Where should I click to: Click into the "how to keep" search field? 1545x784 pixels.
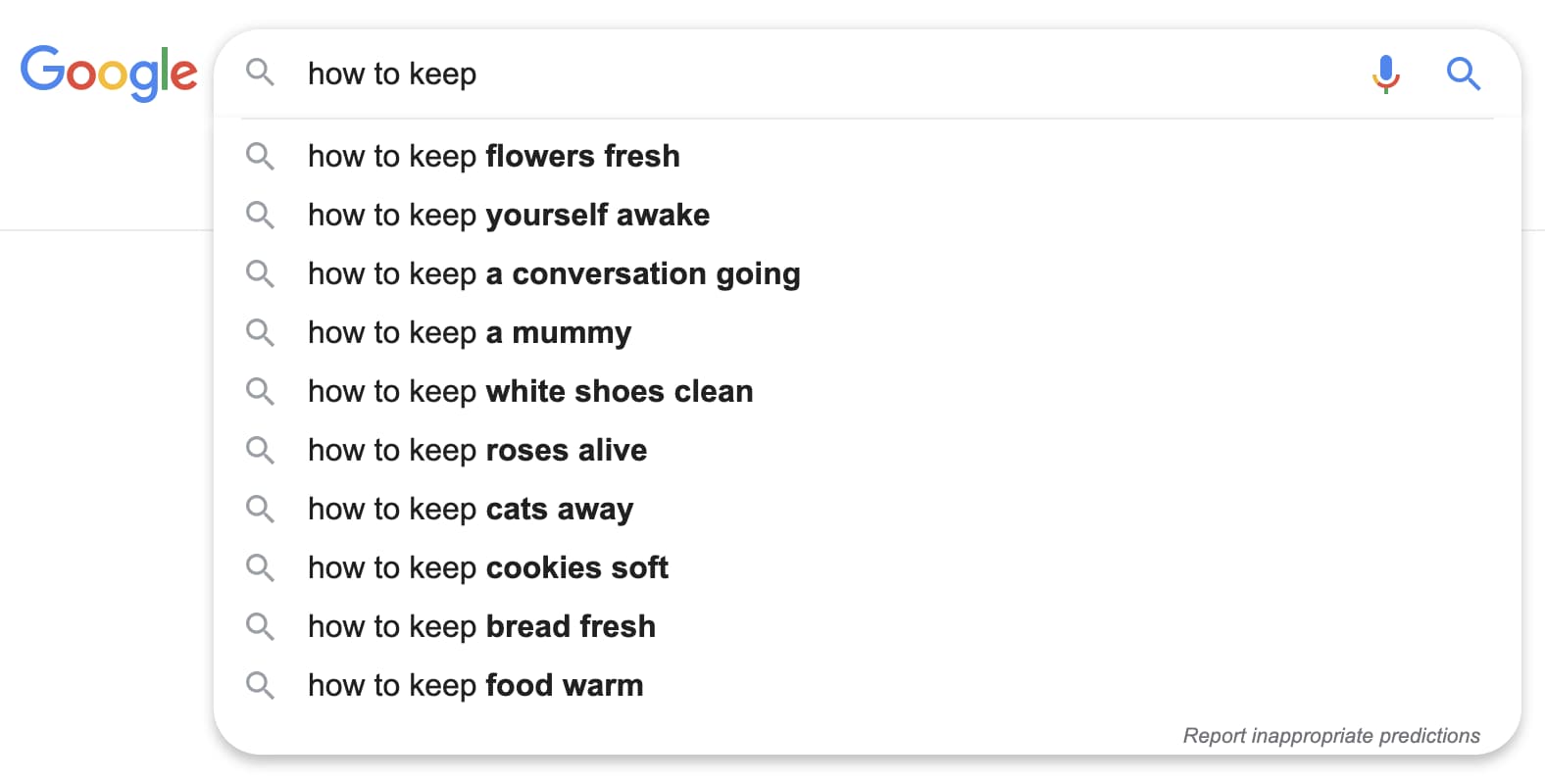point(784,73)
